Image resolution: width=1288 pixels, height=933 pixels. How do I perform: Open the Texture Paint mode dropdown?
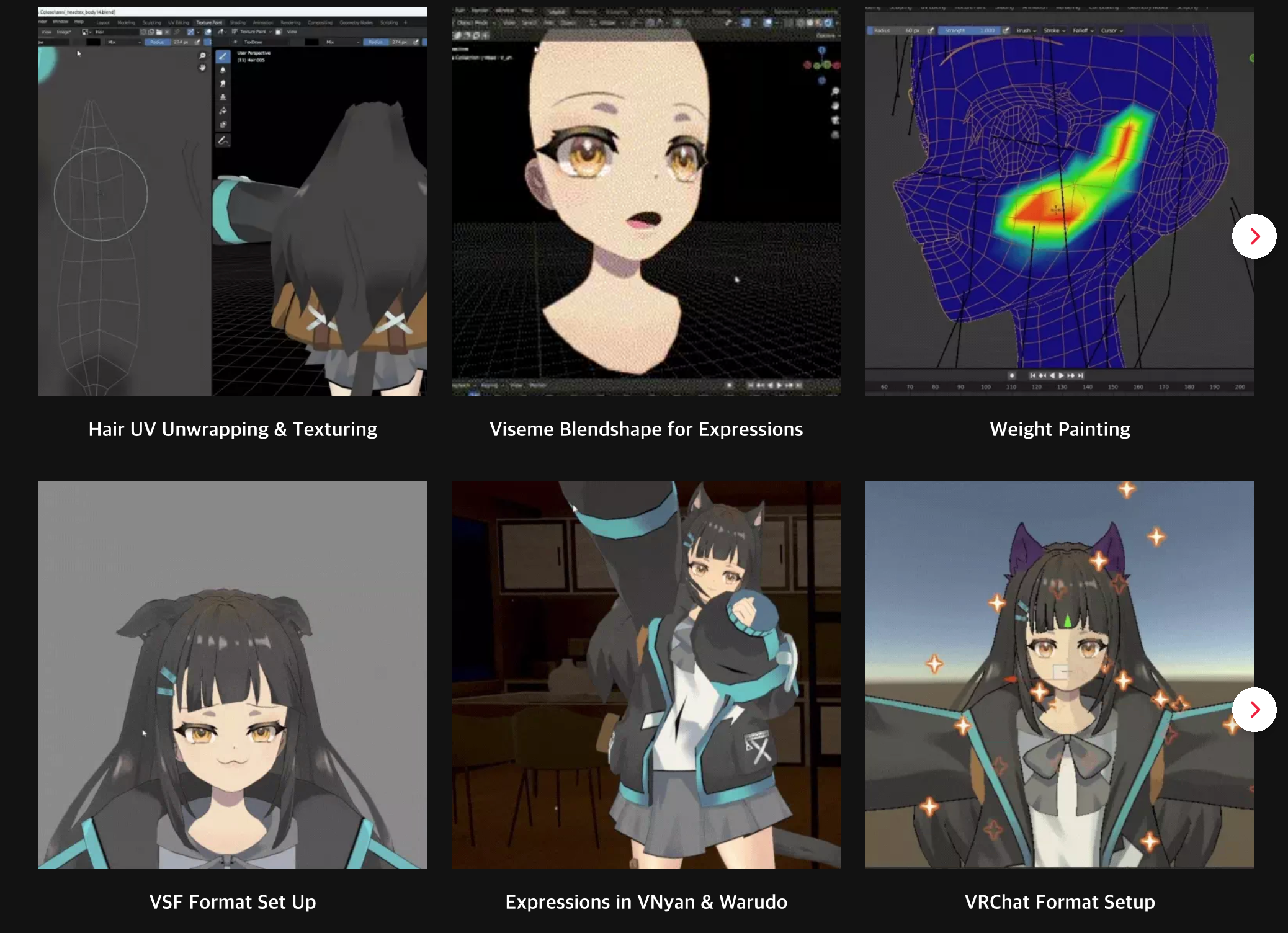[x=253, y=32]
